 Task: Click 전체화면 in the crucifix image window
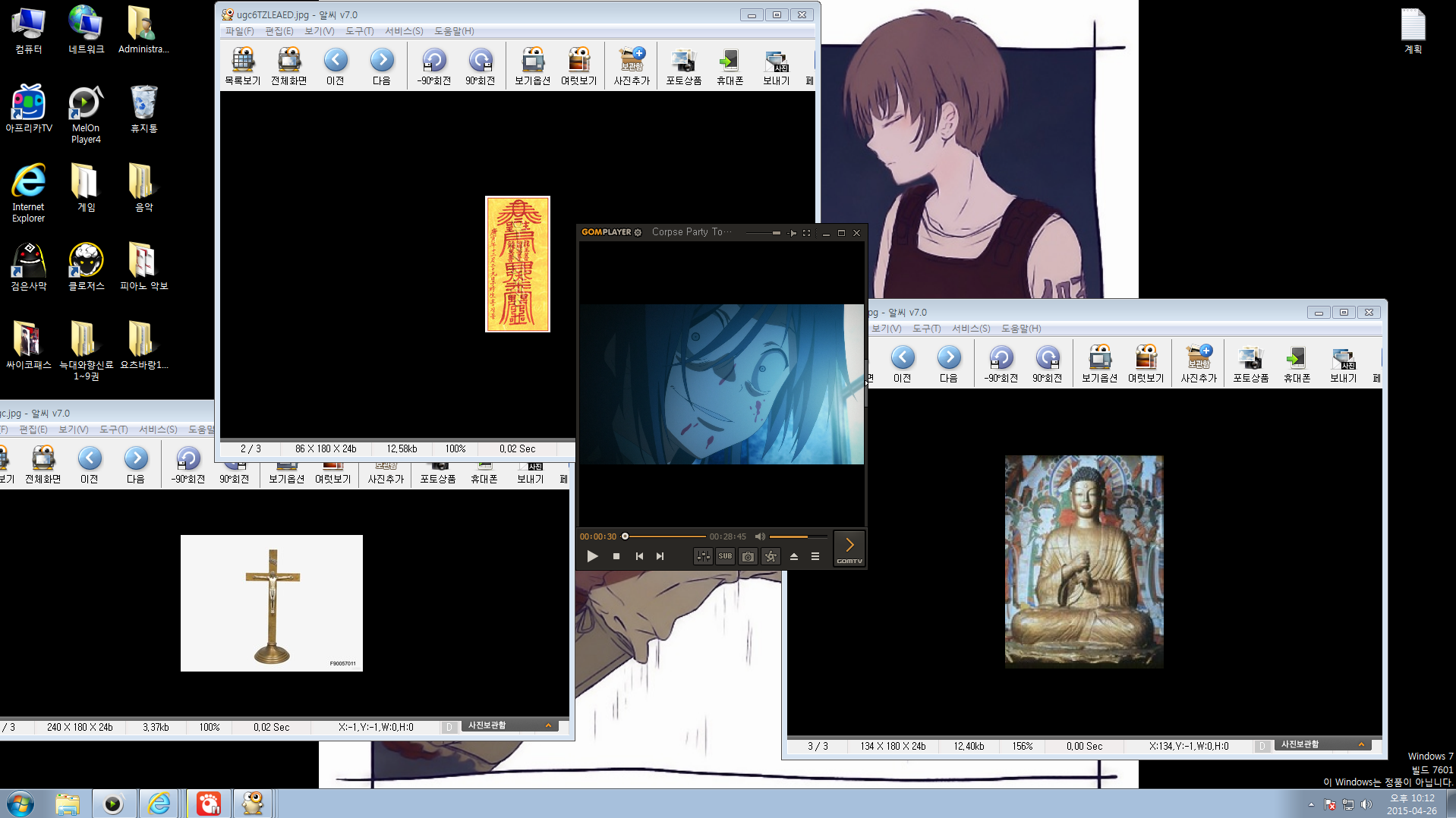43,464
